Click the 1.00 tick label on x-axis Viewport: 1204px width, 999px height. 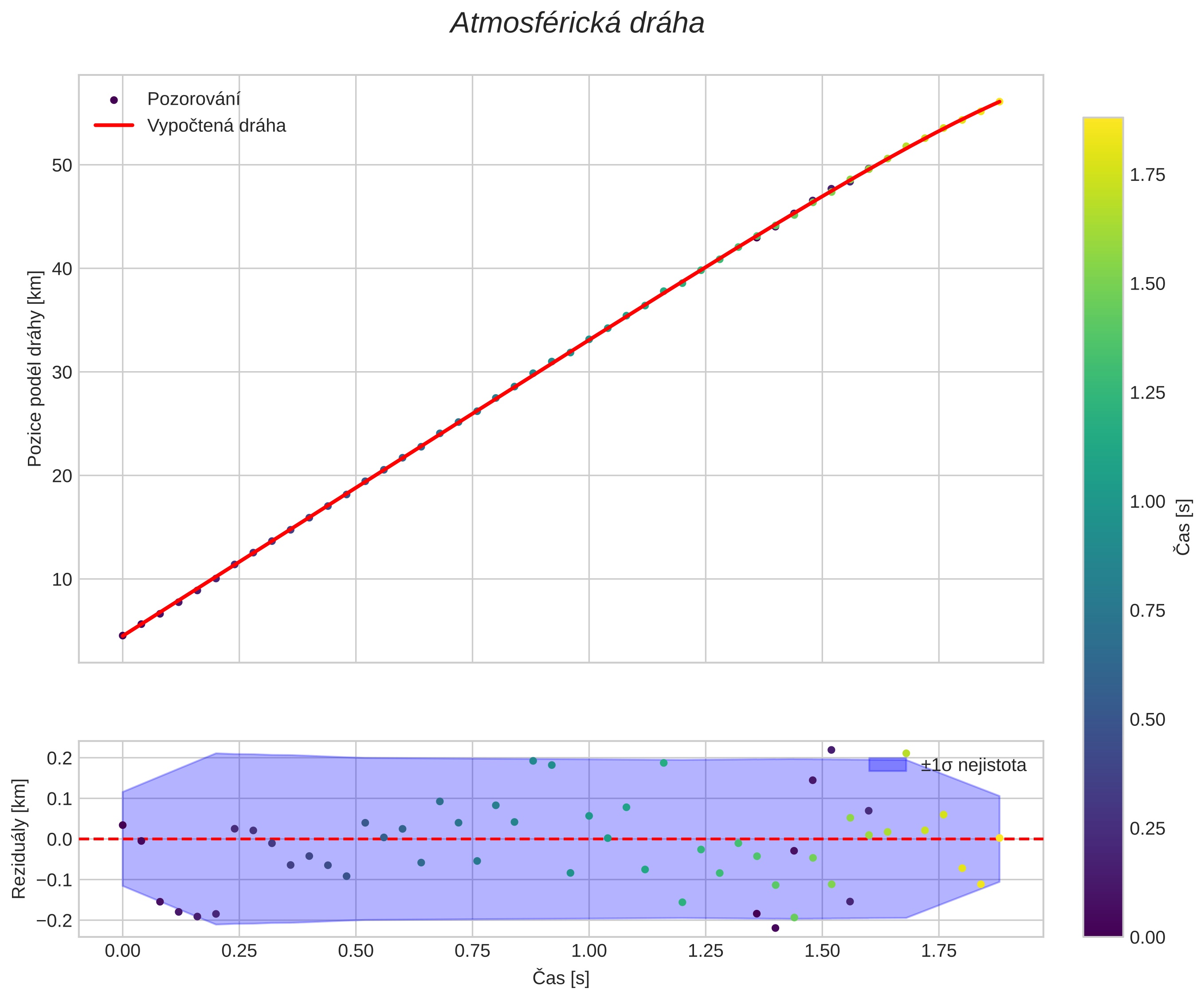(589, 952)
